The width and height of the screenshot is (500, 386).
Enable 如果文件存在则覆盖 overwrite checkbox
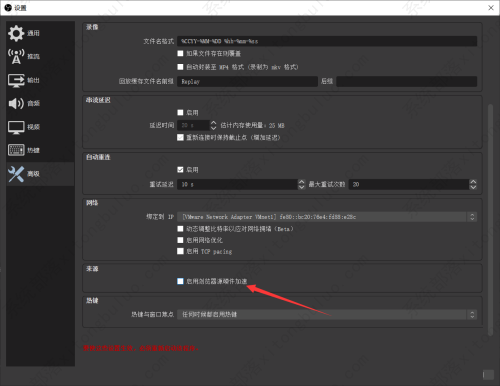(180, 53)
